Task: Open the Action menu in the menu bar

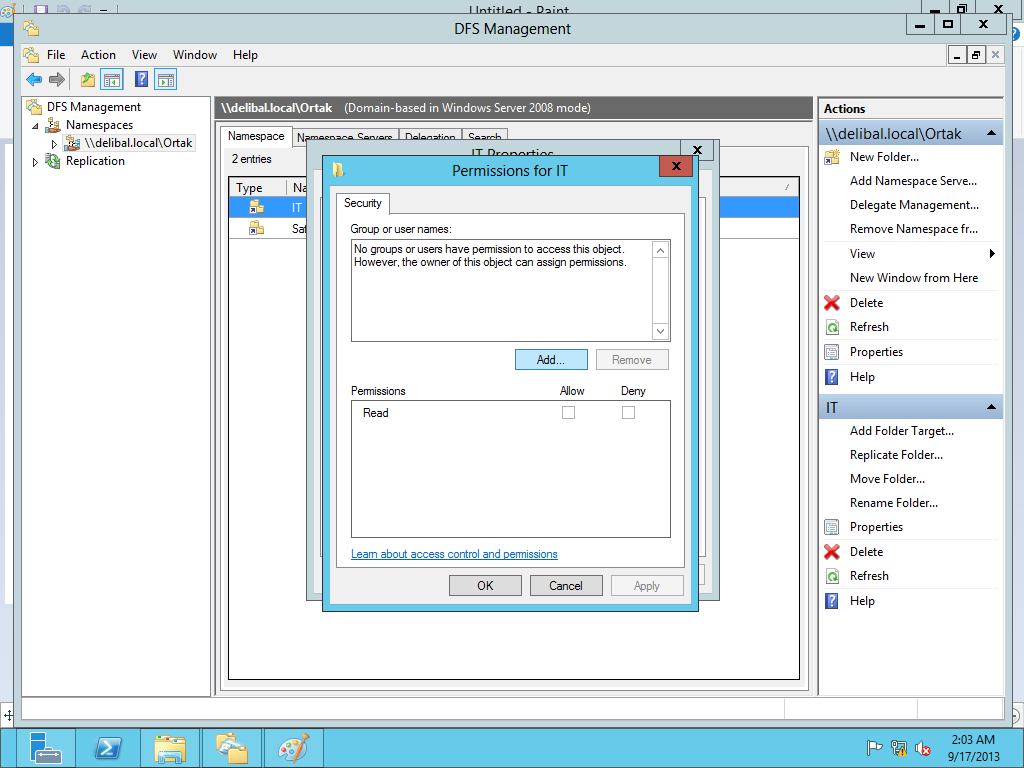Action: (98, 55)
